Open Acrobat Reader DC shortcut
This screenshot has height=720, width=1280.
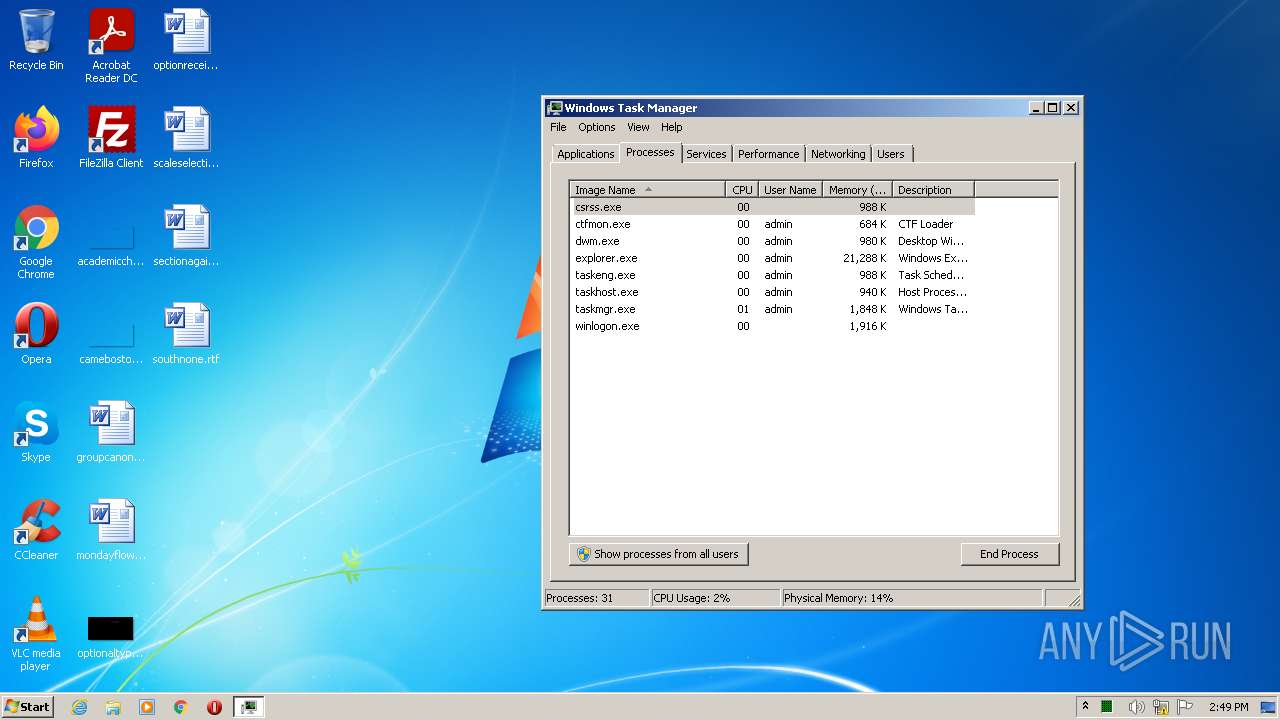click(x=111, y=46)
